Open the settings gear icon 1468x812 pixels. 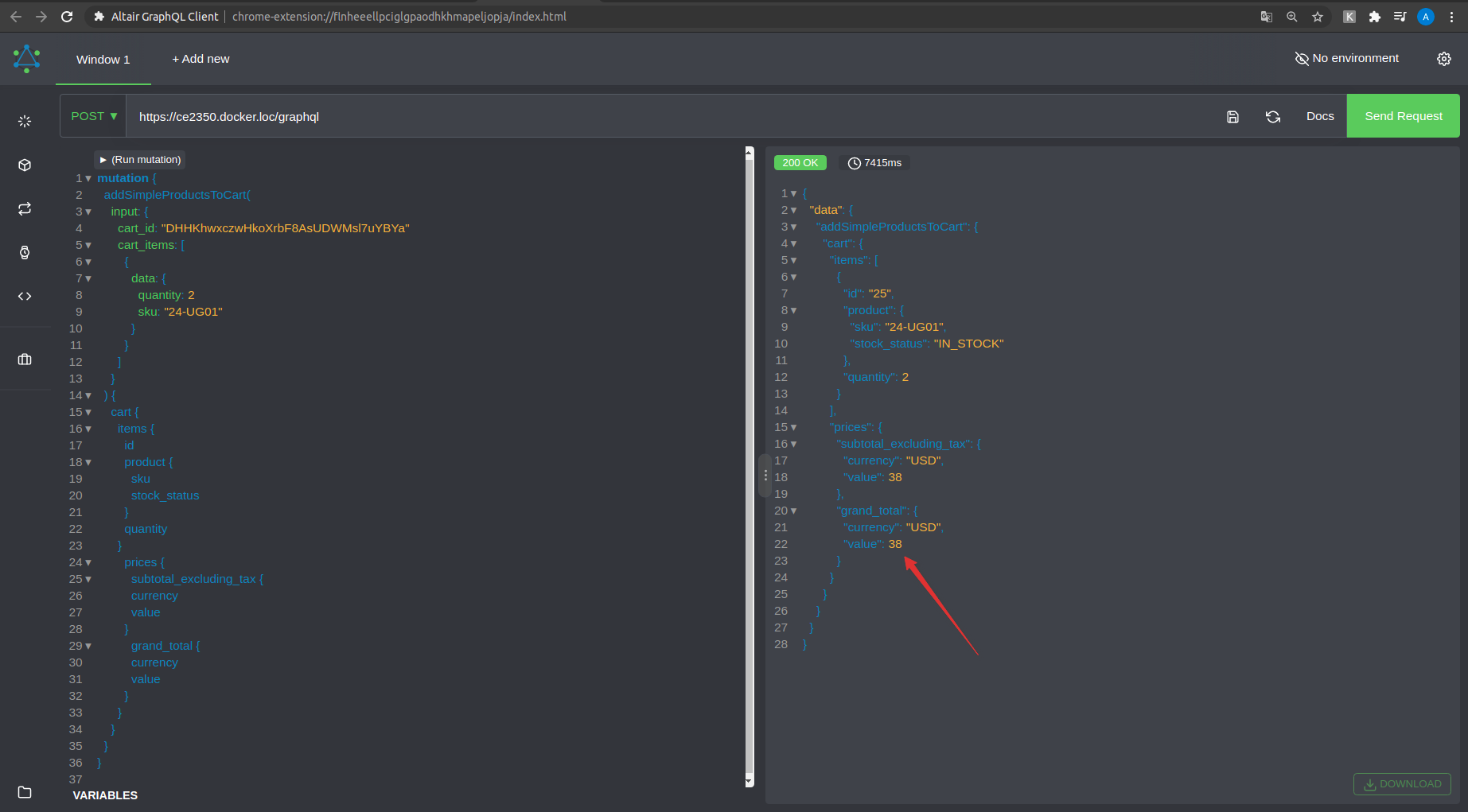tap(1443, 59)
